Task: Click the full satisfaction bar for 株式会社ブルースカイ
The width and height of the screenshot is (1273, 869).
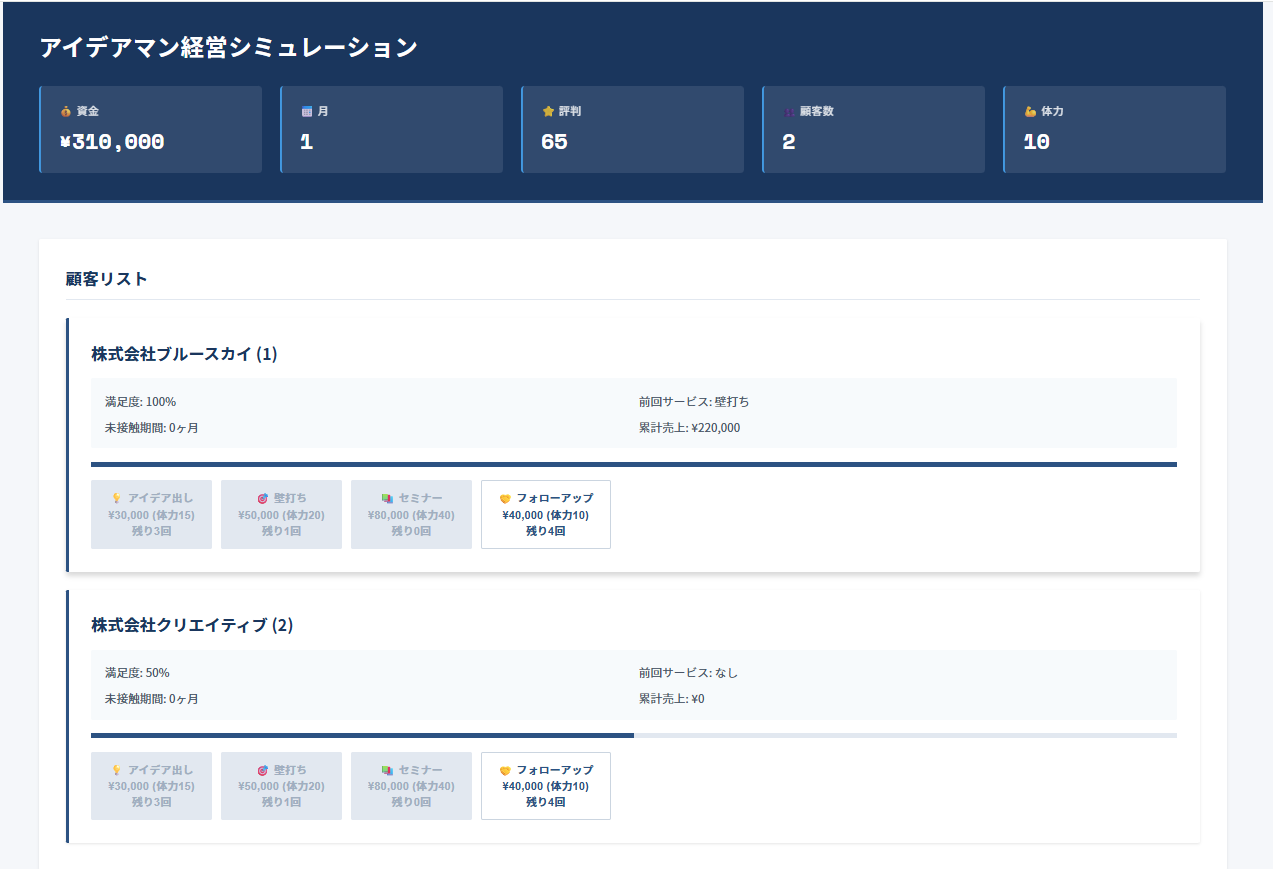Action: pyautogui.click(x=633, y=464)
